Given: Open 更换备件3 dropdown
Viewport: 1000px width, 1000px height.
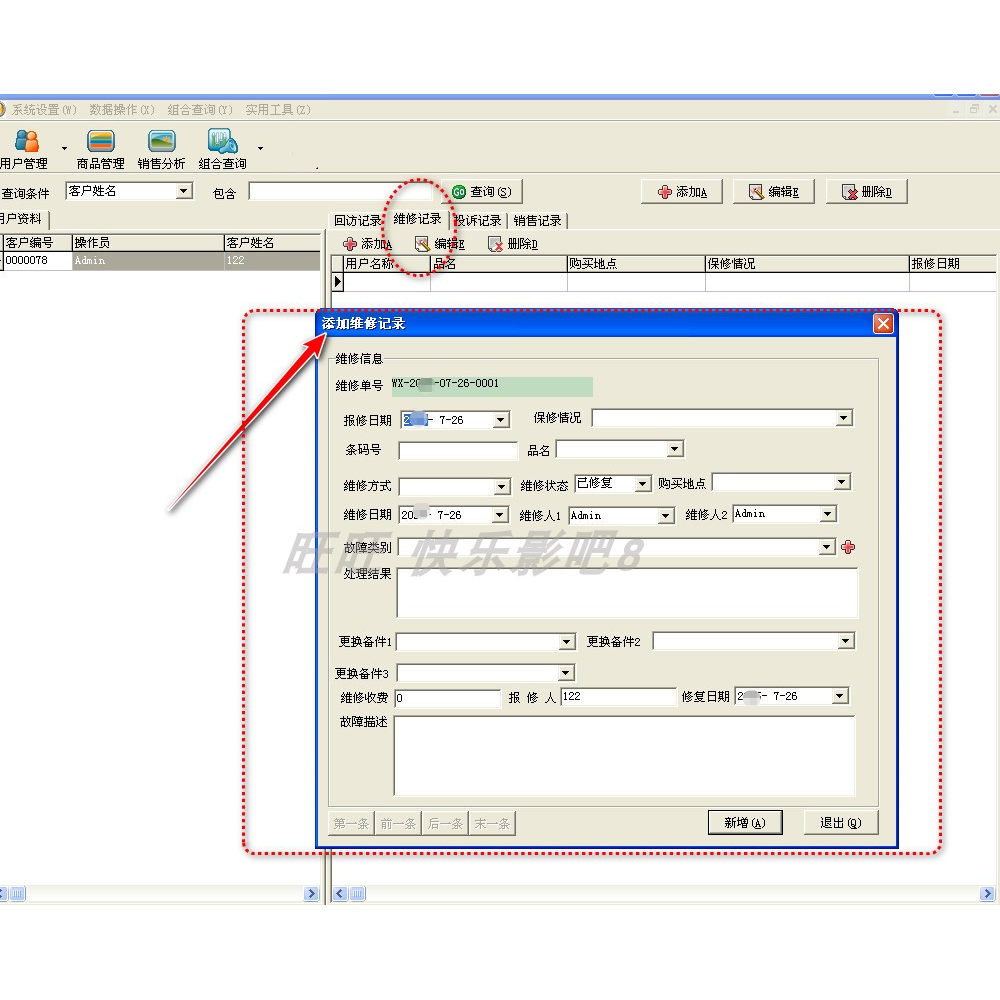Looking at the screenshot, I should tap(565, 672).
